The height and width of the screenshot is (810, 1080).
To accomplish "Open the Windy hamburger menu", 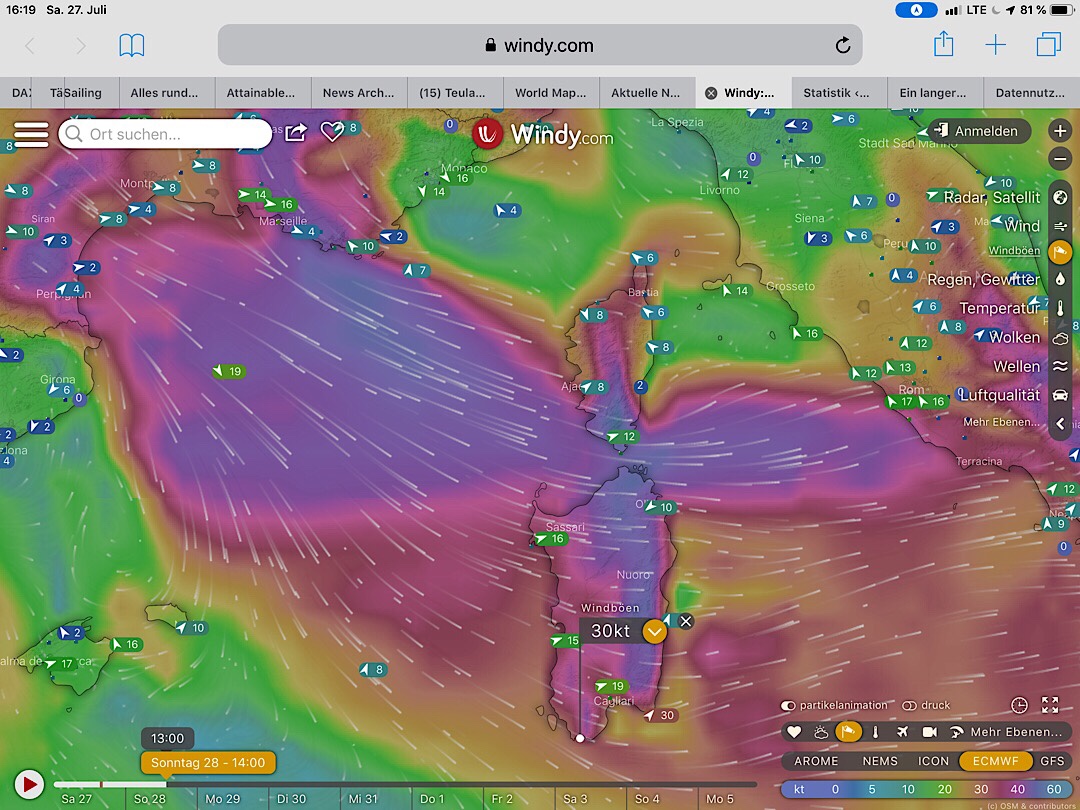I will 30,134.
